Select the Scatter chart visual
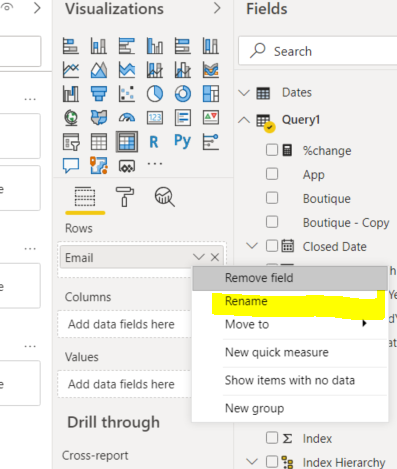The width and height of the screenshot is (397, 469). coord(127,94)
